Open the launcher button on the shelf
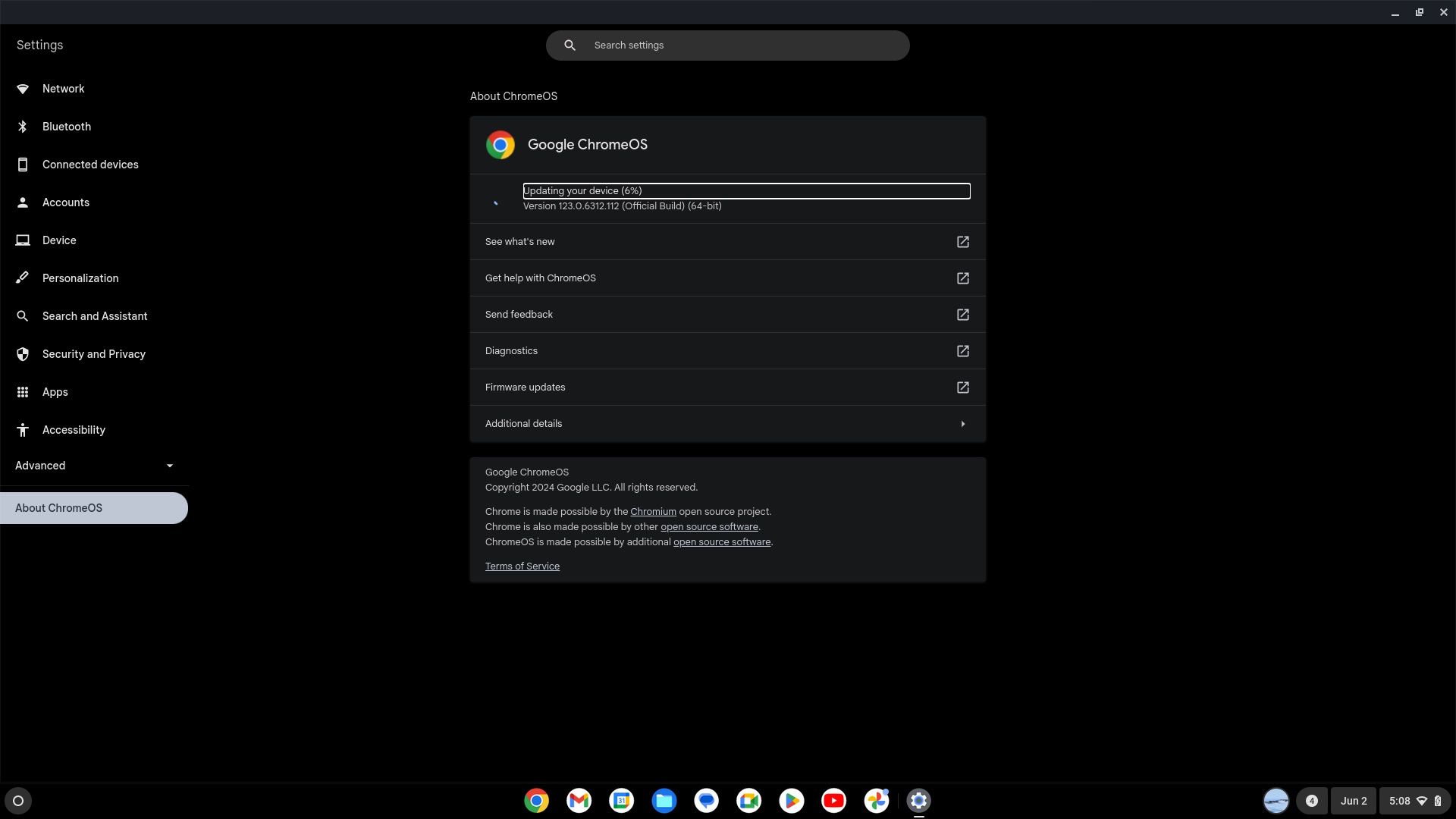1456x819 pixels. (x=18, y=801)
